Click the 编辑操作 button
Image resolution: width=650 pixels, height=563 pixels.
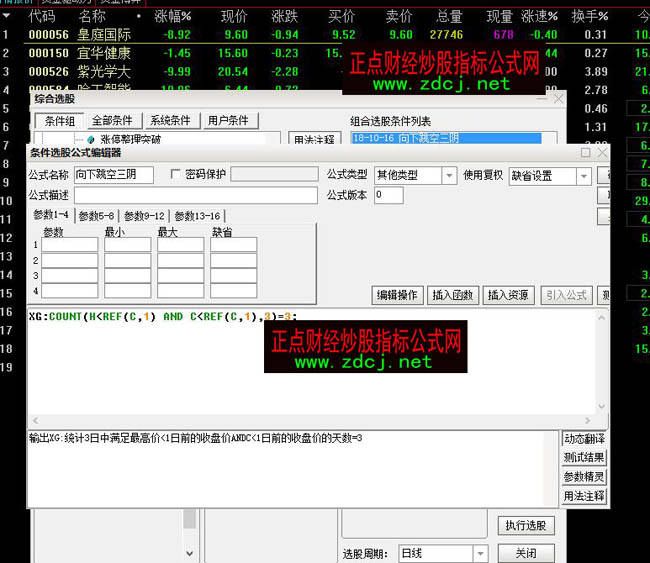396,295
